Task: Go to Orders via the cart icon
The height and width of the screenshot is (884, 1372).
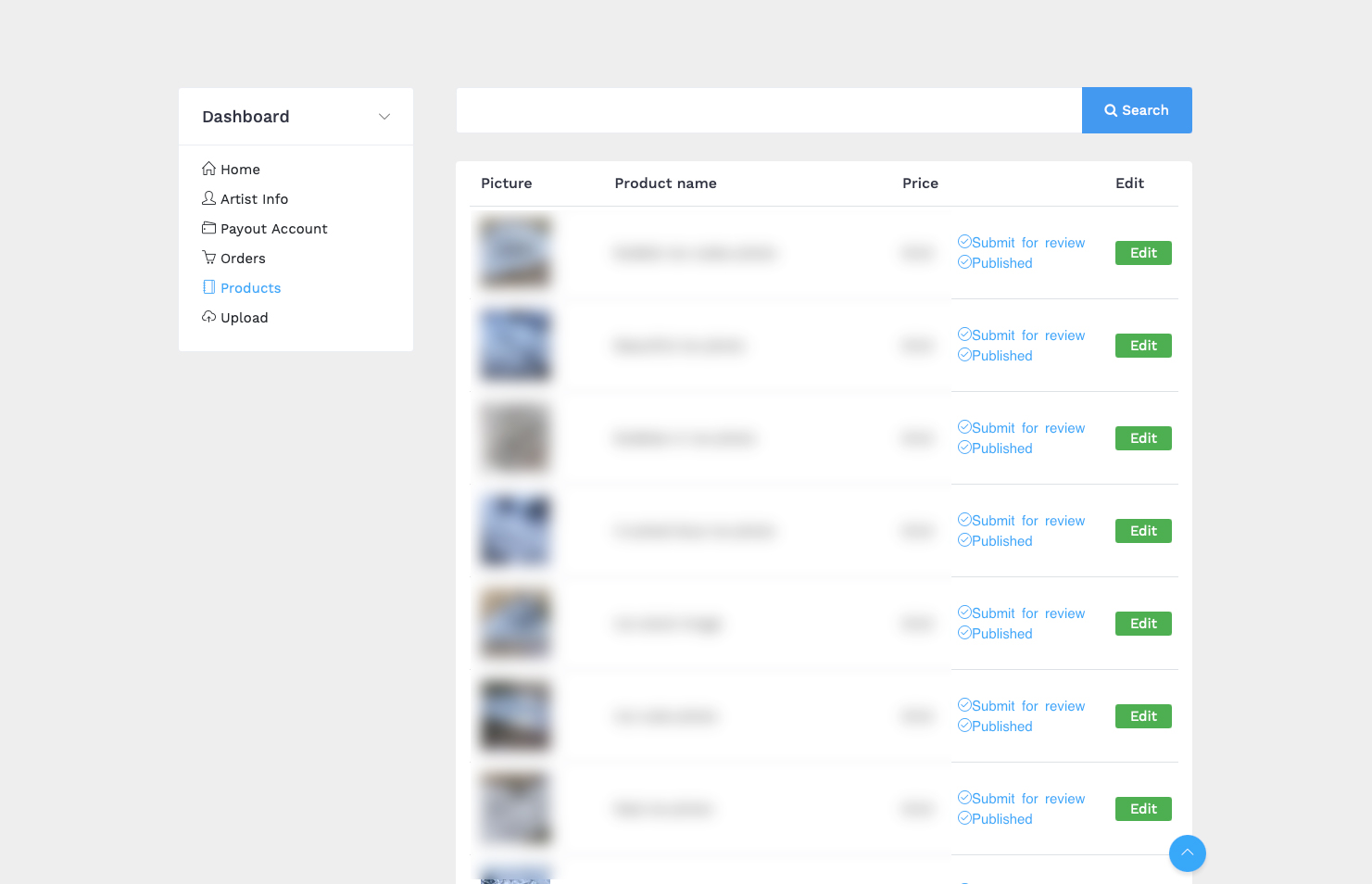Action: (208, 258)
